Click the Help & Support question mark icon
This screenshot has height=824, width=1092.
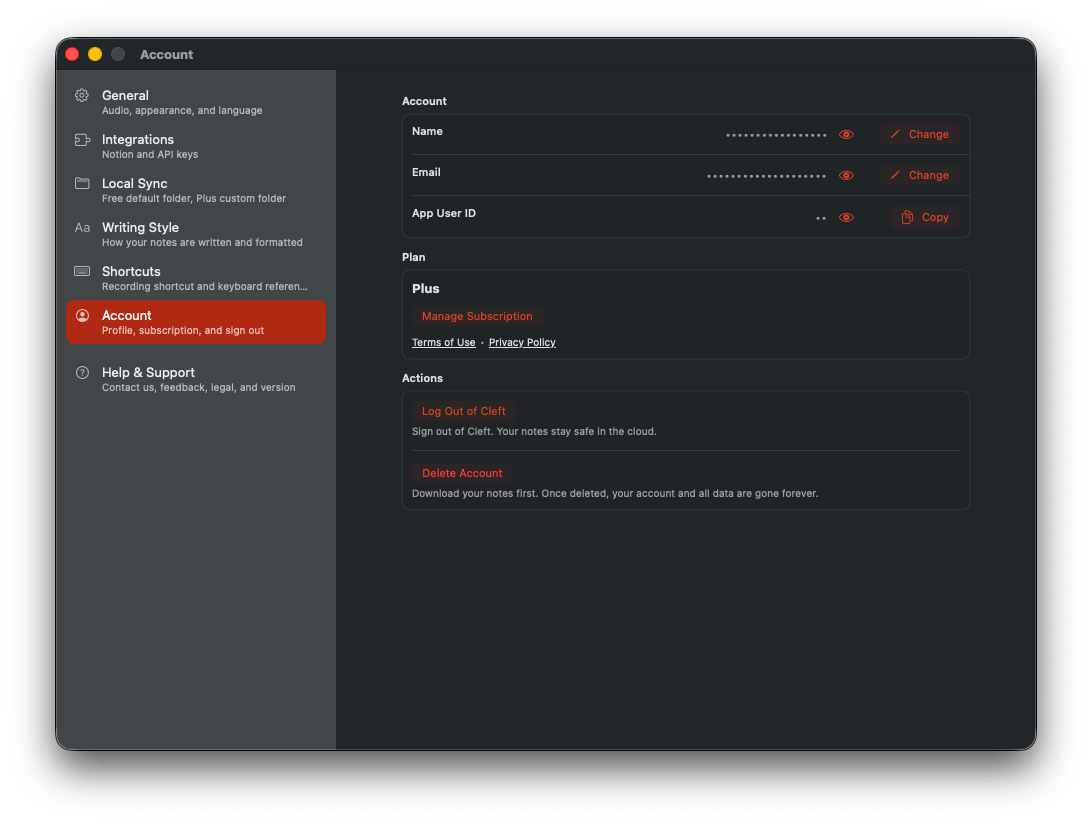click(82, 373)
